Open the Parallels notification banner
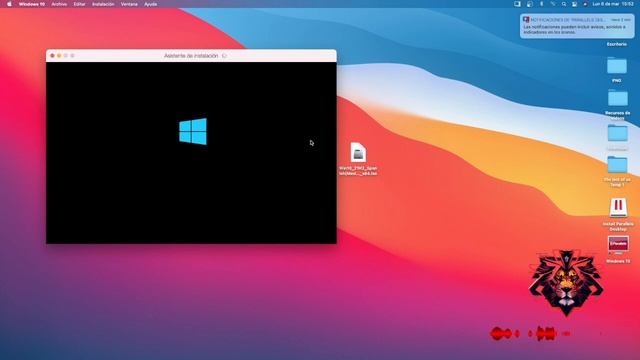Image resolution: width=640 pixels, height=360 pixels. (577, 26)
